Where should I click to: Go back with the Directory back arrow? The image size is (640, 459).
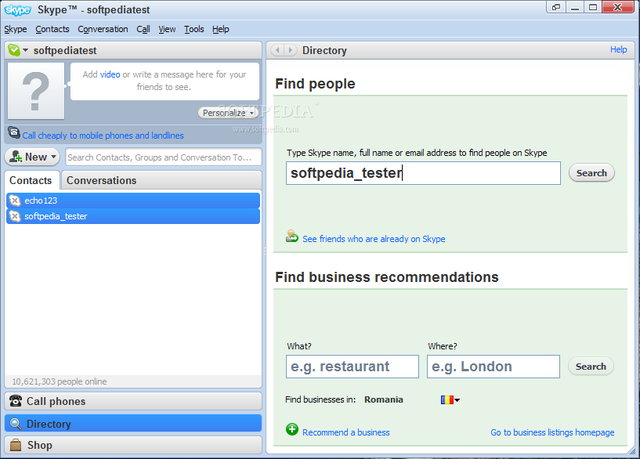coord(278,50)
